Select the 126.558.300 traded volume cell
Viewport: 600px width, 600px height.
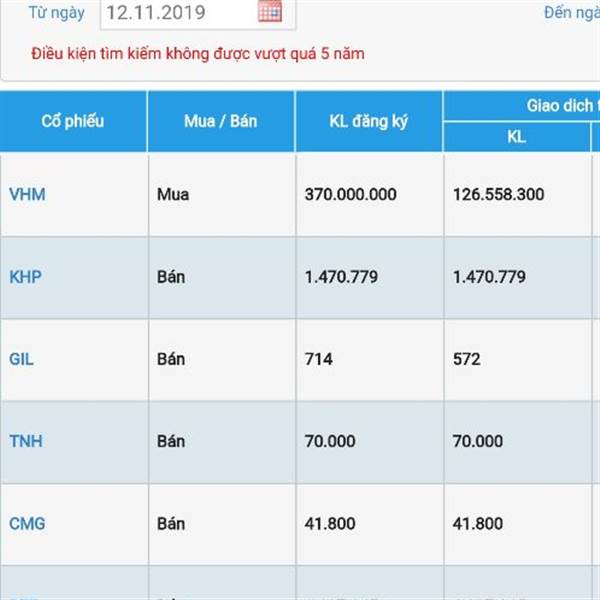[x=518, y=194]
